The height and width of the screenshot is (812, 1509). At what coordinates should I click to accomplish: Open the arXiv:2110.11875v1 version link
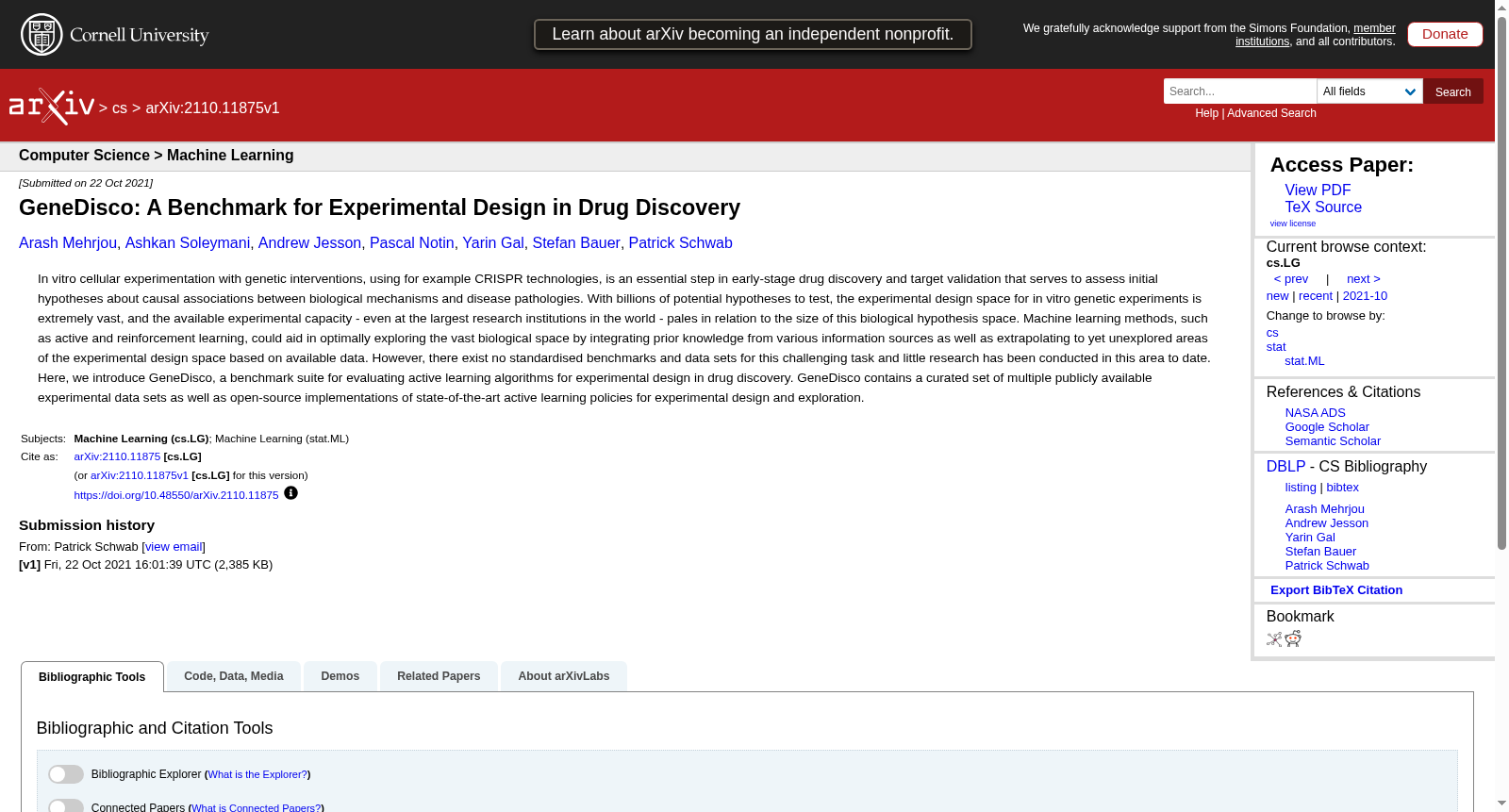tap(140, 475)
